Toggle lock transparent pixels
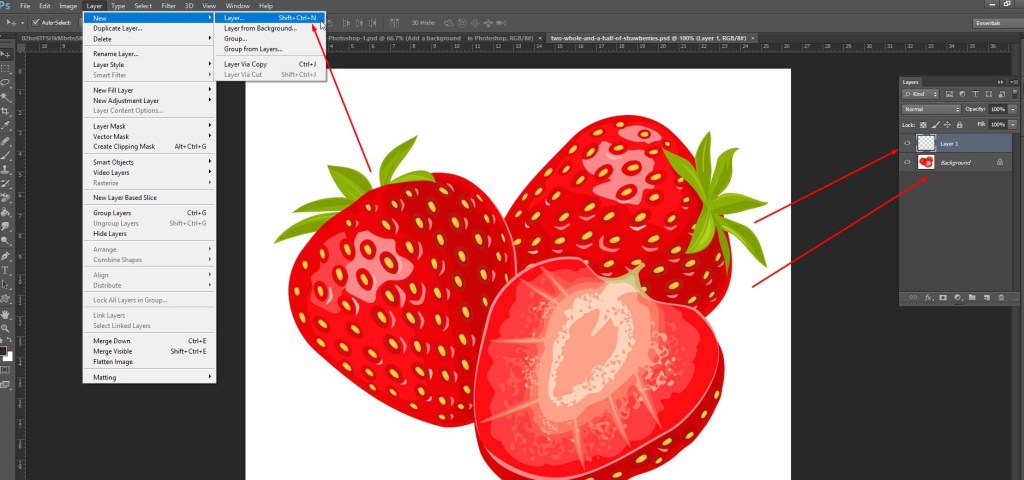Viewport: 1024px width, 480px height. [923, 125]
